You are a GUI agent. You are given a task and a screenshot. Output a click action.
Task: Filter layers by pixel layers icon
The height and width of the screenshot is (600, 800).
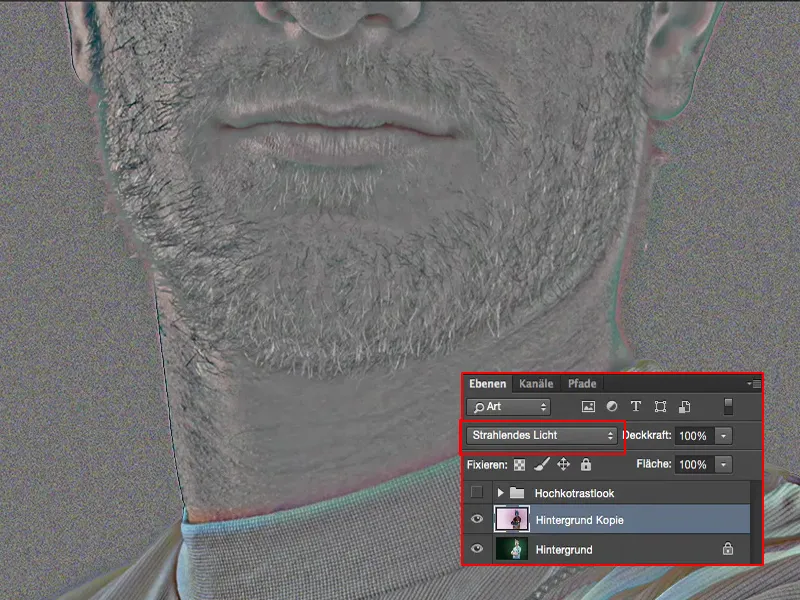(588, 407)
